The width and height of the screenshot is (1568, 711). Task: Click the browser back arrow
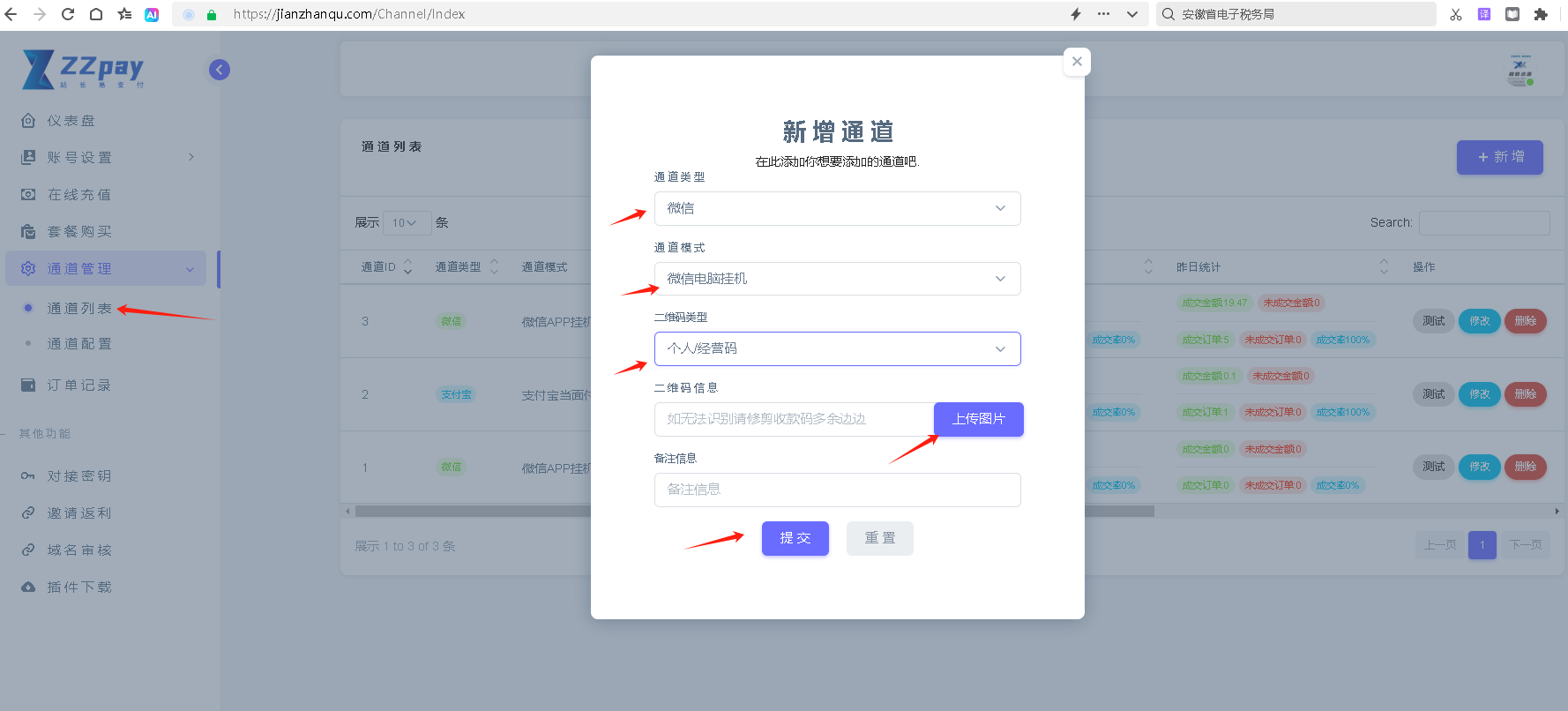[11, 14]
